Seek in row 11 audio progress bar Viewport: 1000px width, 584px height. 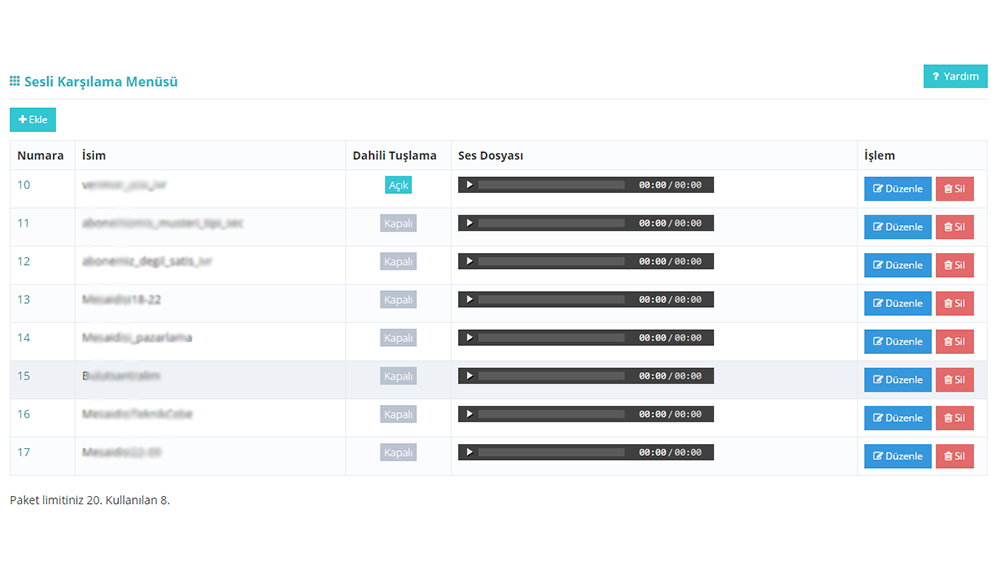[x=551, y=223]
